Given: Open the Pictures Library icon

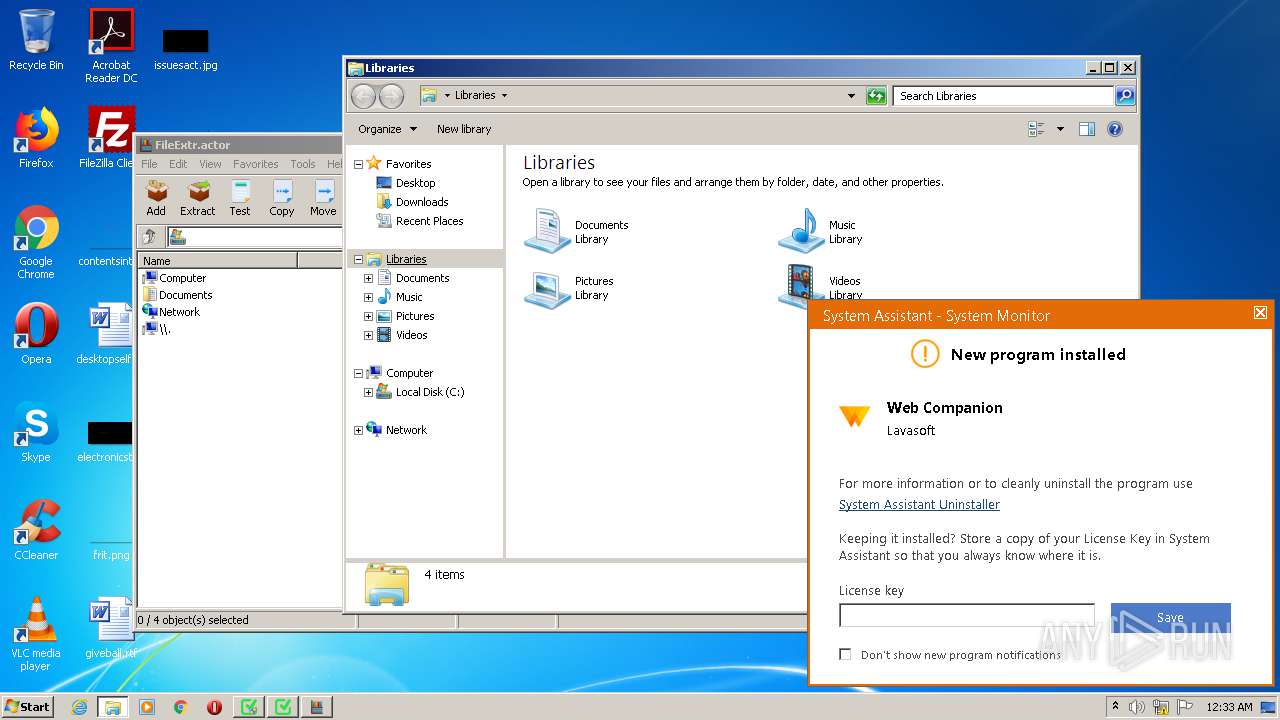Looking at the screenshot, I should pyautogui.click(x=547, y=287).
